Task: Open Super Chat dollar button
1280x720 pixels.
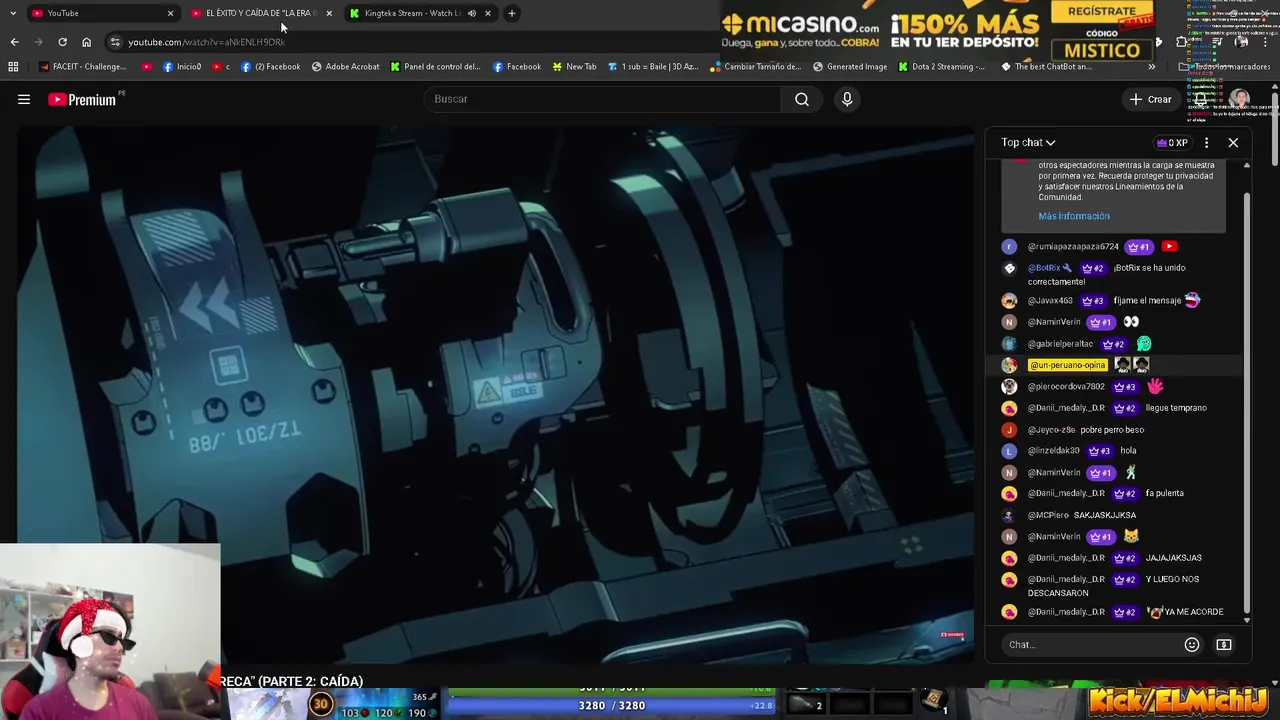Action: coord(1224,645)
